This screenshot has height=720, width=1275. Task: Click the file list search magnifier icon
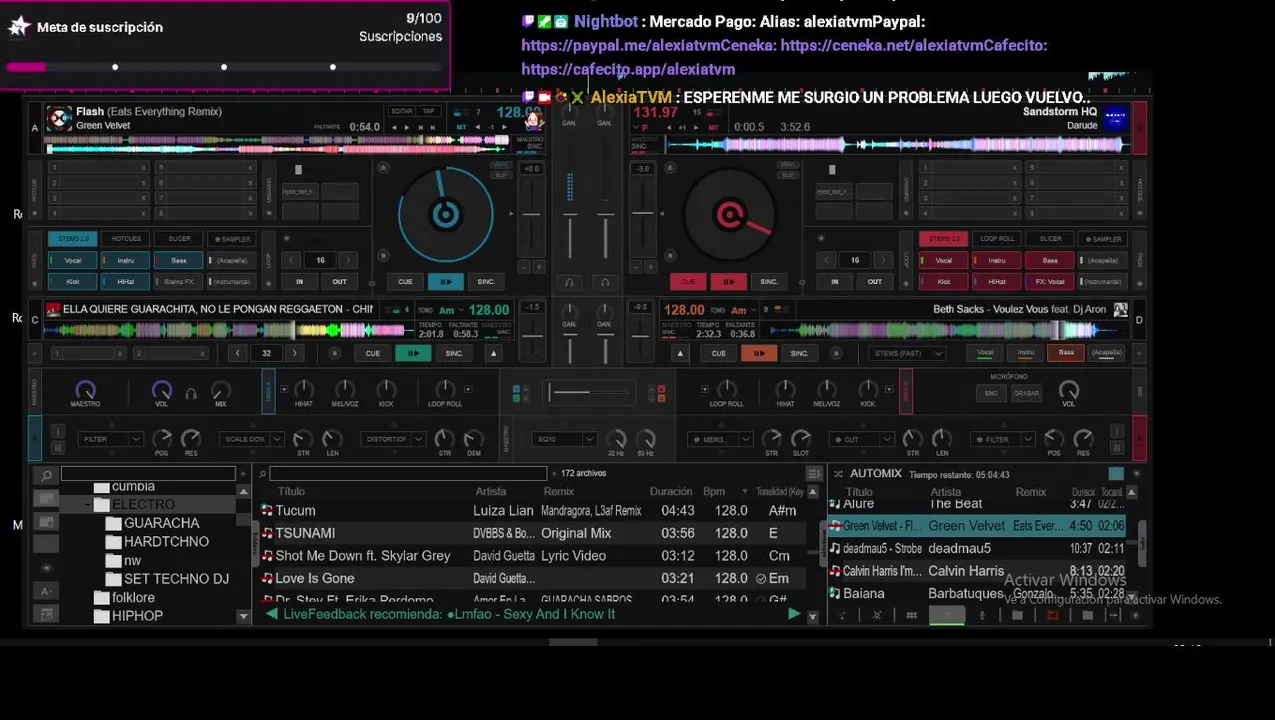tap(262, 474)
